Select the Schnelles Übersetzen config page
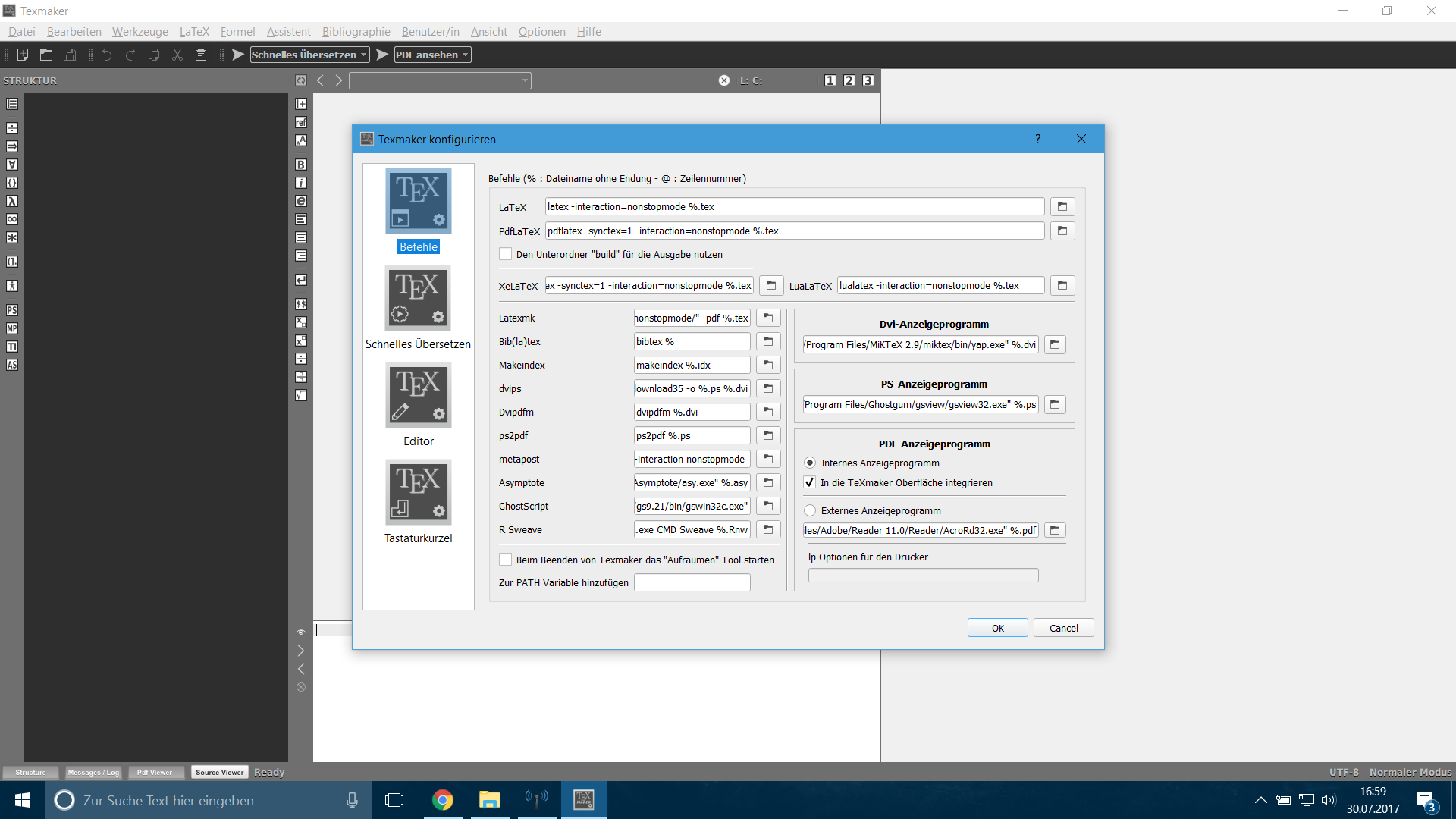The width and height of the screenshot is (1456, 819). click(419, 309)
